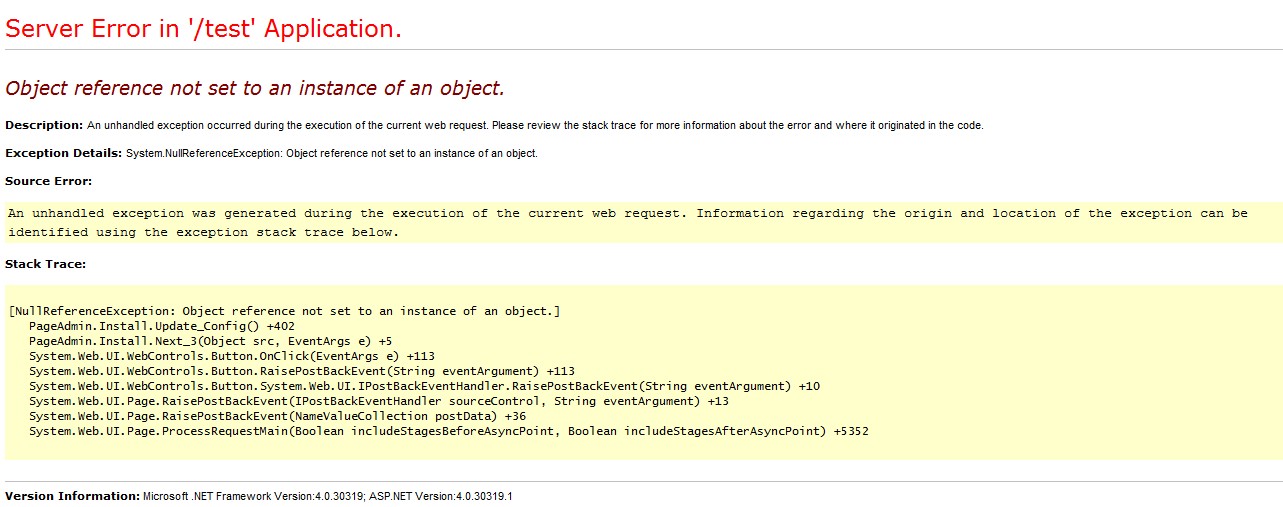Click the bold 'Description:' label
Screen dimensions: 1283x507
click(x=44, y=125)
